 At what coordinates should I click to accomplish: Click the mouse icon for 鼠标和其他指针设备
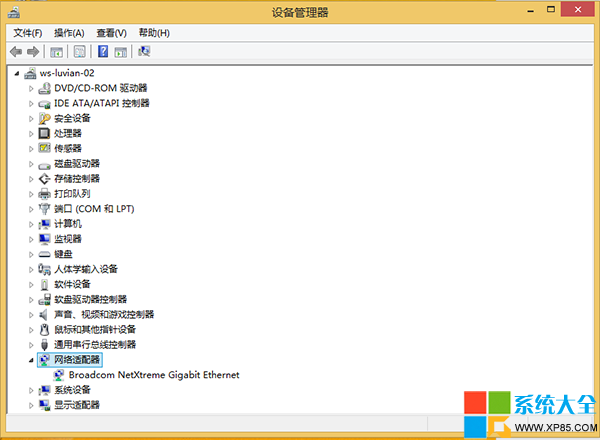tap(44, 330)
